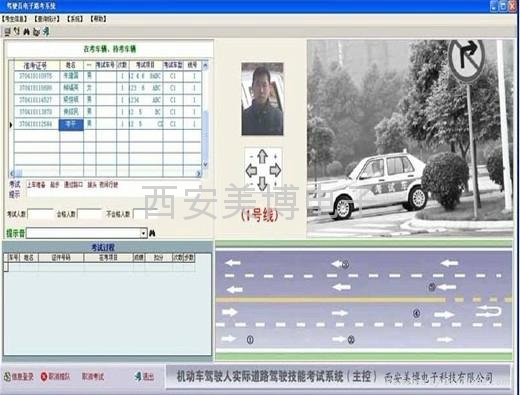Select marker ② on the road map

point(351,340)
